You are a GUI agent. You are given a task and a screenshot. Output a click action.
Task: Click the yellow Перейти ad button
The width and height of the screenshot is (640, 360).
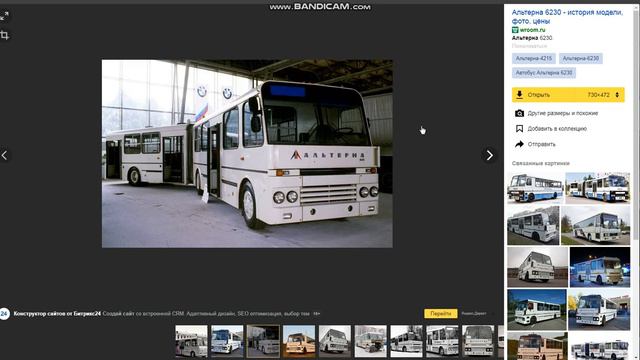[x=441, y=313]
